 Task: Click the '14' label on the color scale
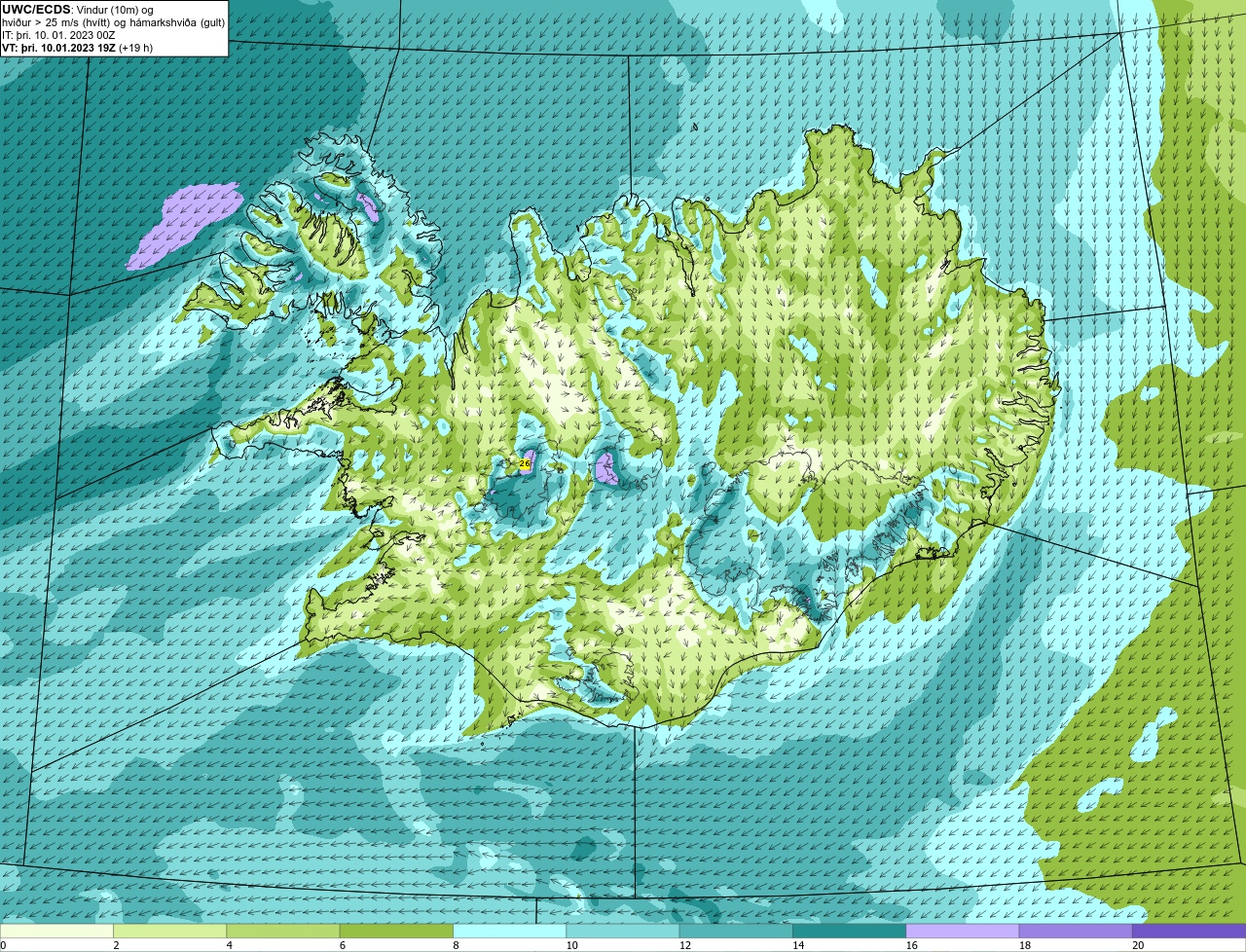click(798, 945)
